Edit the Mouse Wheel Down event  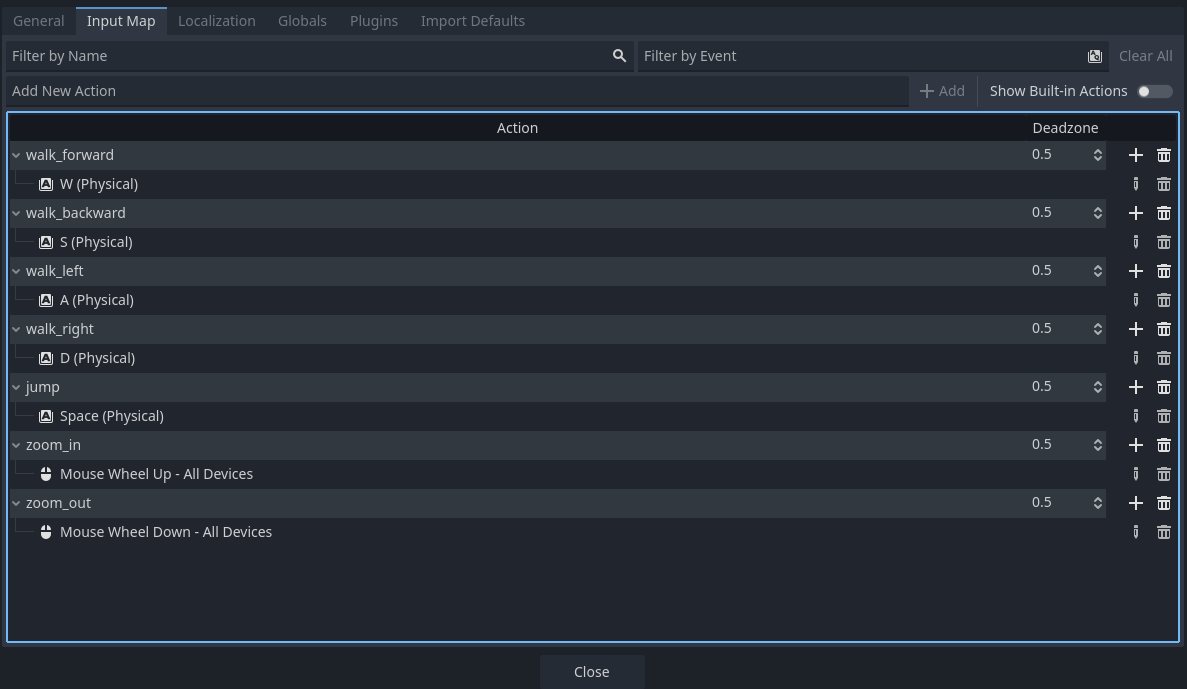(x=1136, y=532)
